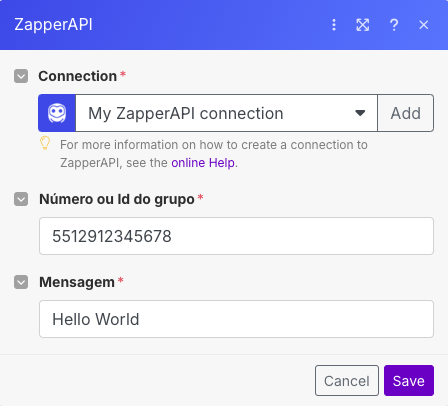Click the Mensagem field label

click(x=77, y=282)
